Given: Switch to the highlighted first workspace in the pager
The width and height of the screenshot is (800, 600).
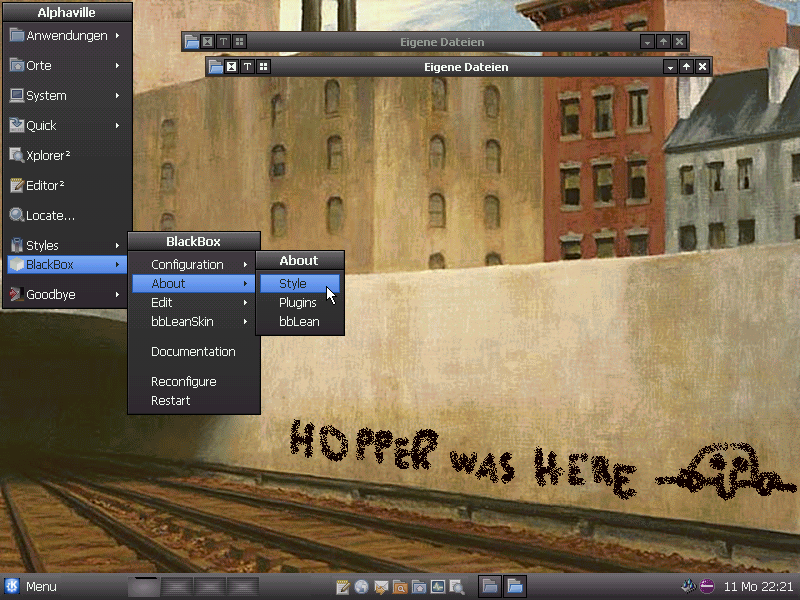Looking at the screenshot, I should point(144,586).
